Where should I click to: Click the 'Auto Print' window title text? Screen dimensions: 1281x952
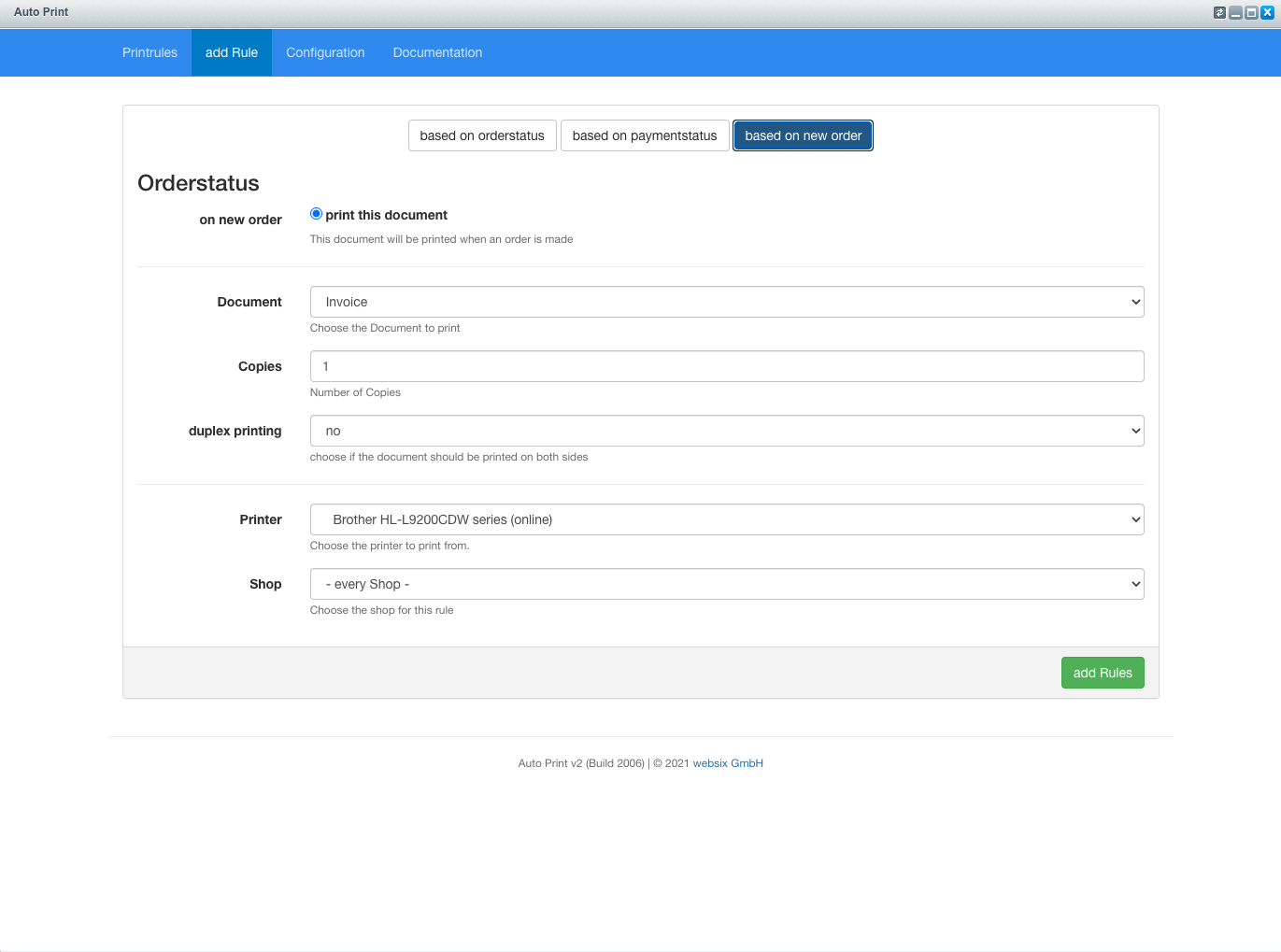click(x=41, y=12)
